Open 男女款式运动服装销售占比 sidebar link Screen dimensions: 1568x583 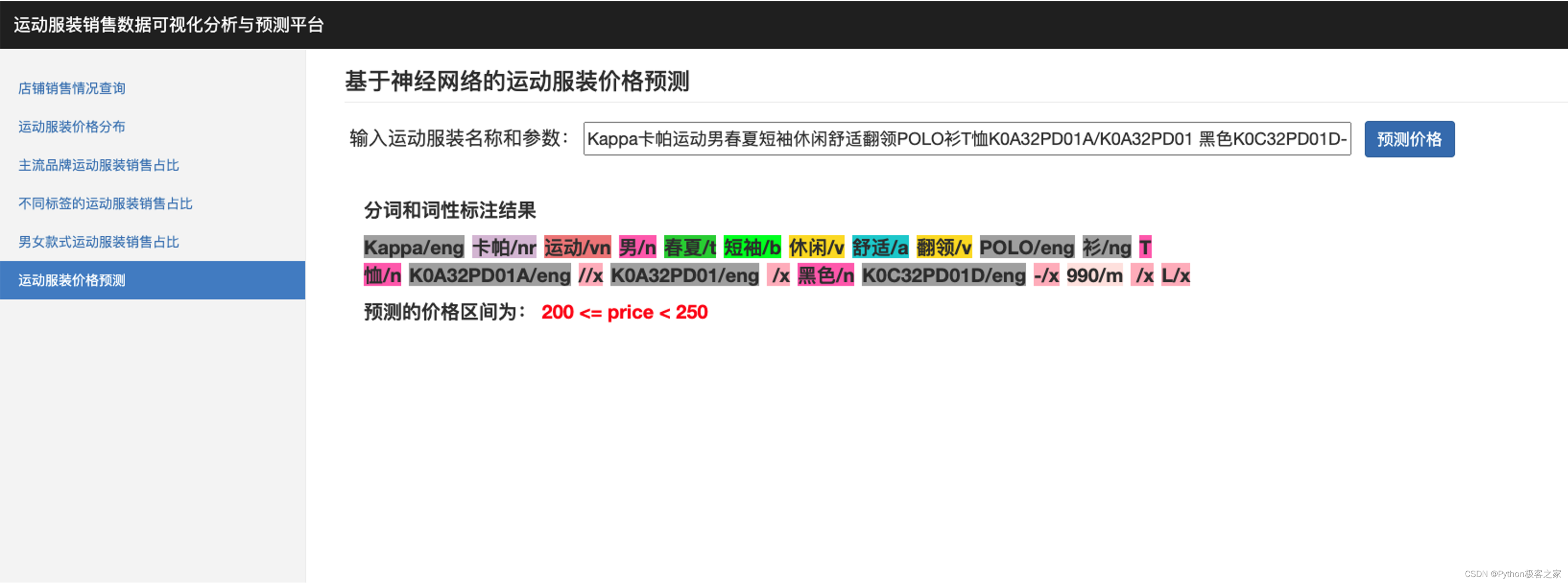point(99,242)
